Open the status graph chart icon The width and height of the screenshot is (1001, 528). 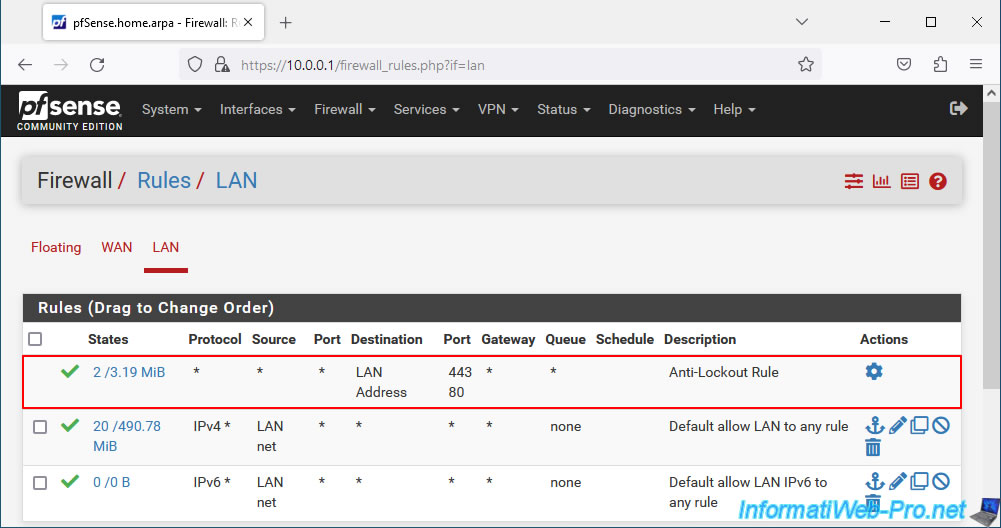[x=882, y=181]
